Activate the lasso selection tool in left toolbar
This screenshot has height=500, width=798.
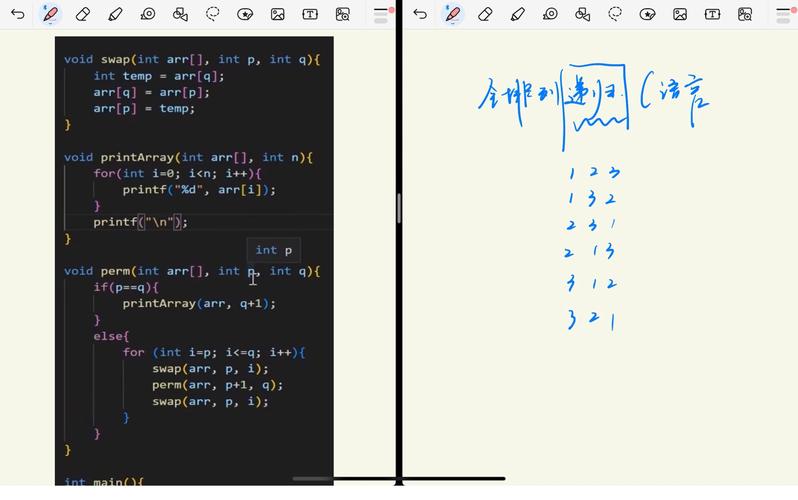[213, 14]
